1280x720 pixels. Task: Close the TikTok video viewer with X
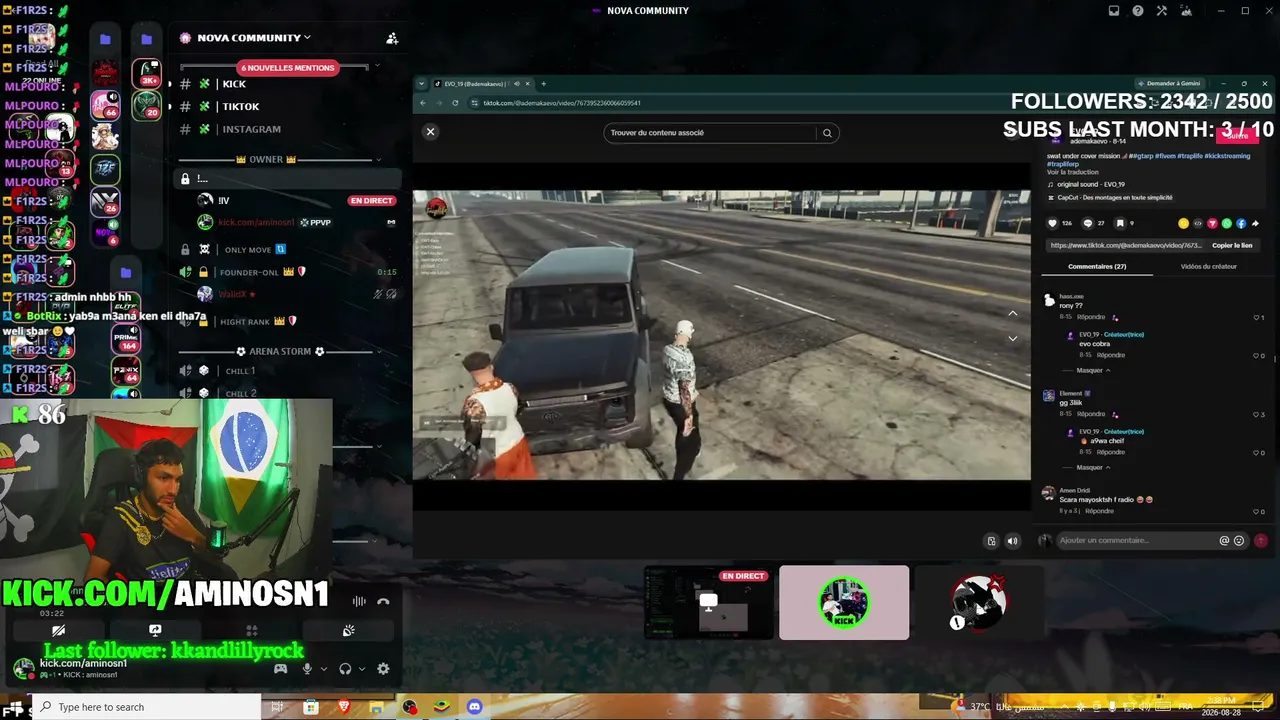click(x=431, y=132)
